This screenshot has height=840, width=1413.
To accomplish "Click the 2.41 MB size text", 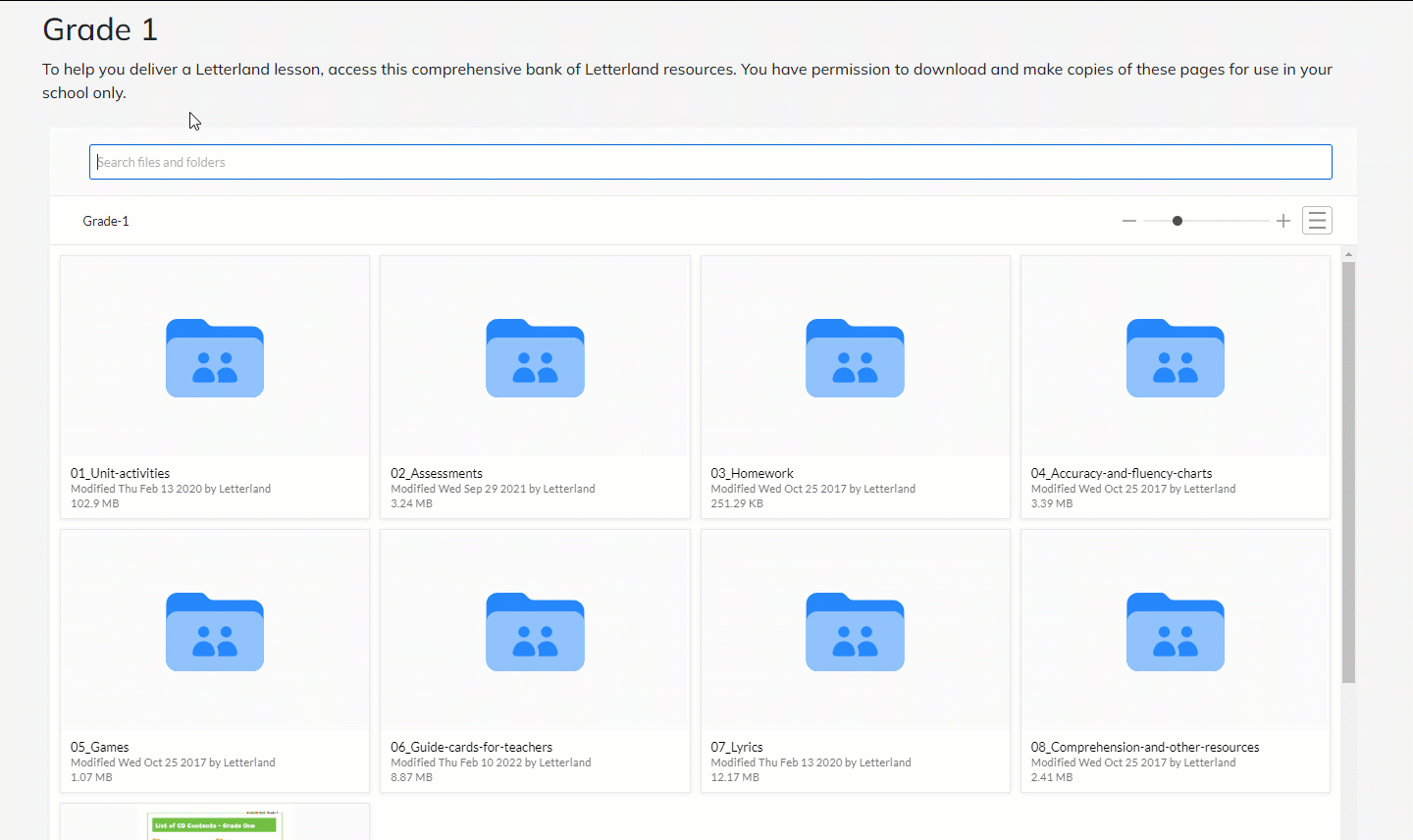I will point(1052,777).
